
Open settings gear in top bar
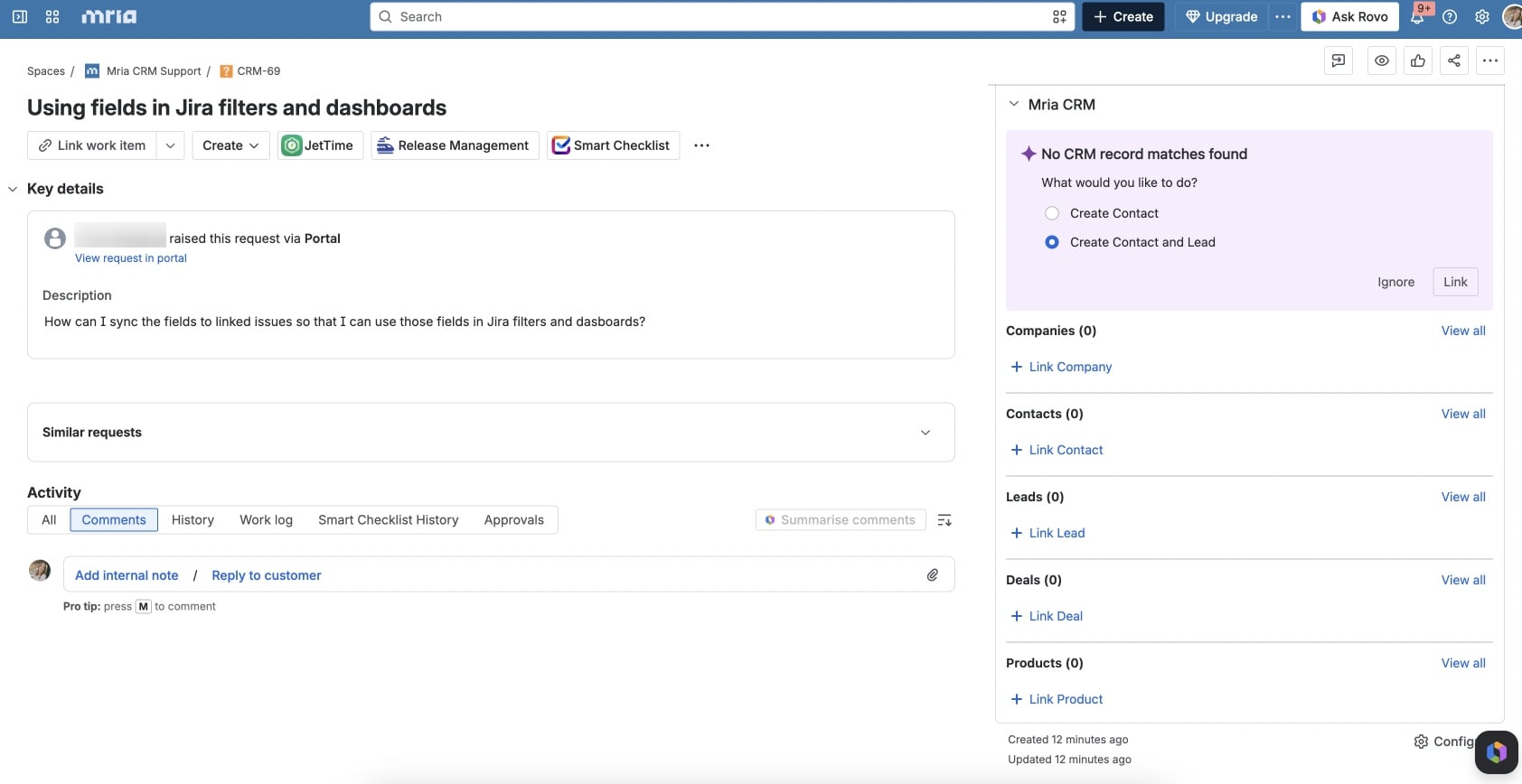[1482, 16]
